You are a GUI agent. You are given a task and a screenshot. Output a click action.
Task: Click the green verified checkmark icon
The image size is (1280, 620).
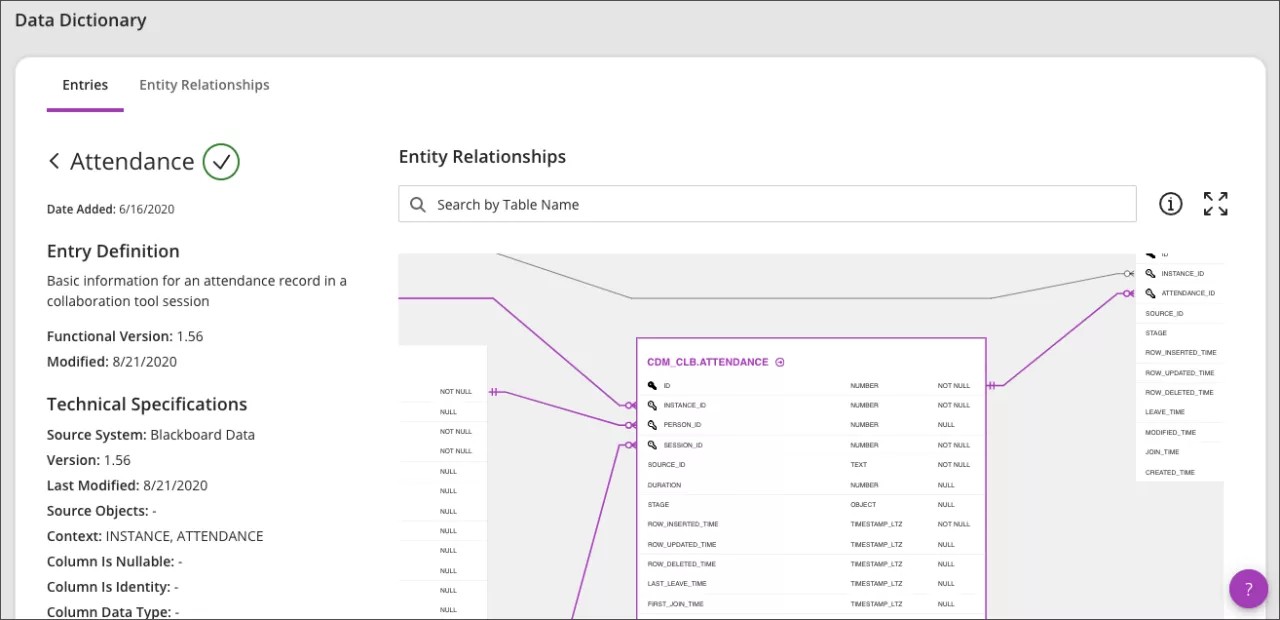(x=221, y=161)
